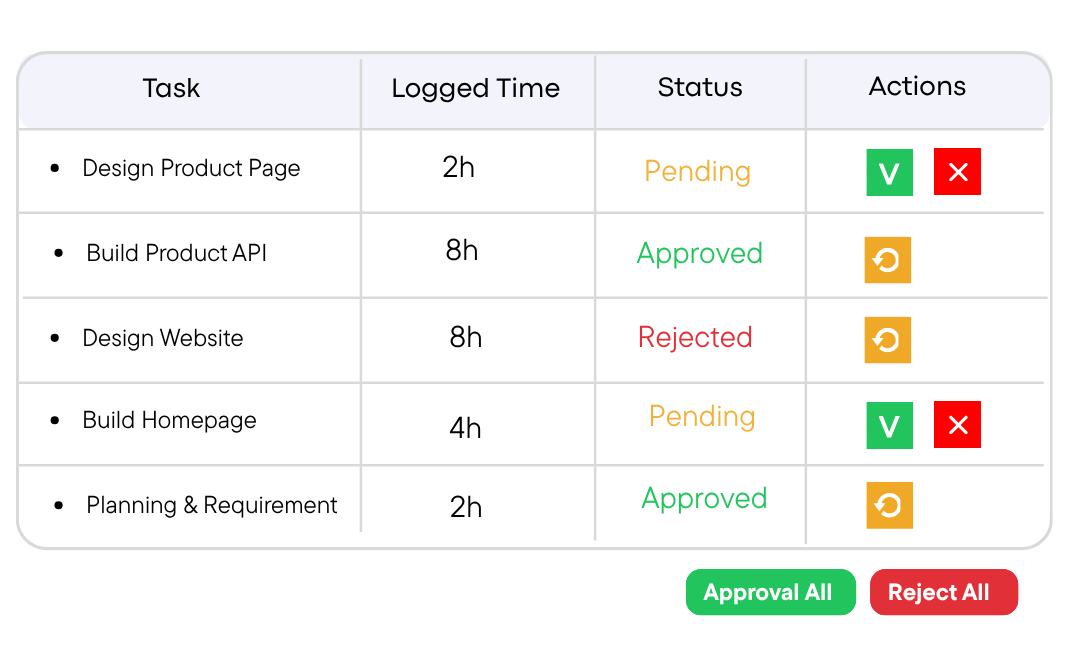The image size is (1078, 656).
Task: Reject the Build Homepage task
Action: pos(957,425)
